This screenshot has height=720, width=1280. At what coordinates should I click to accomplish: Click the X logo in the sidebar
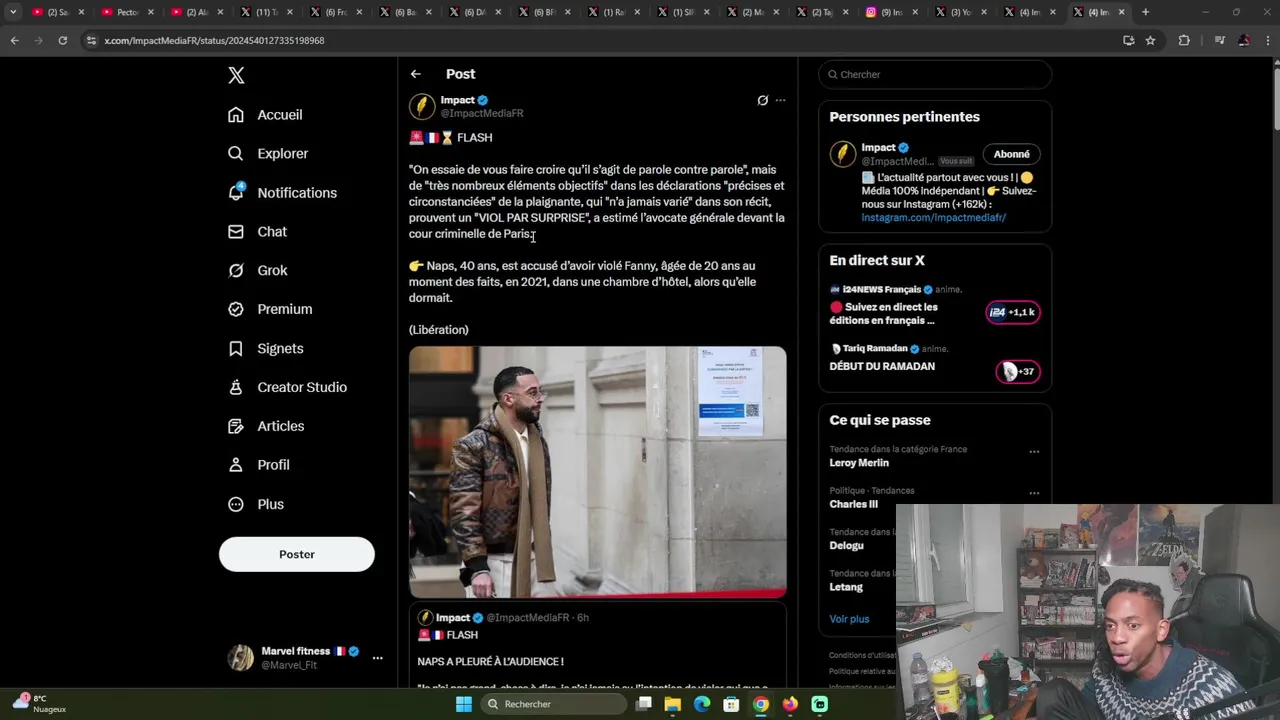click(236, 75)
